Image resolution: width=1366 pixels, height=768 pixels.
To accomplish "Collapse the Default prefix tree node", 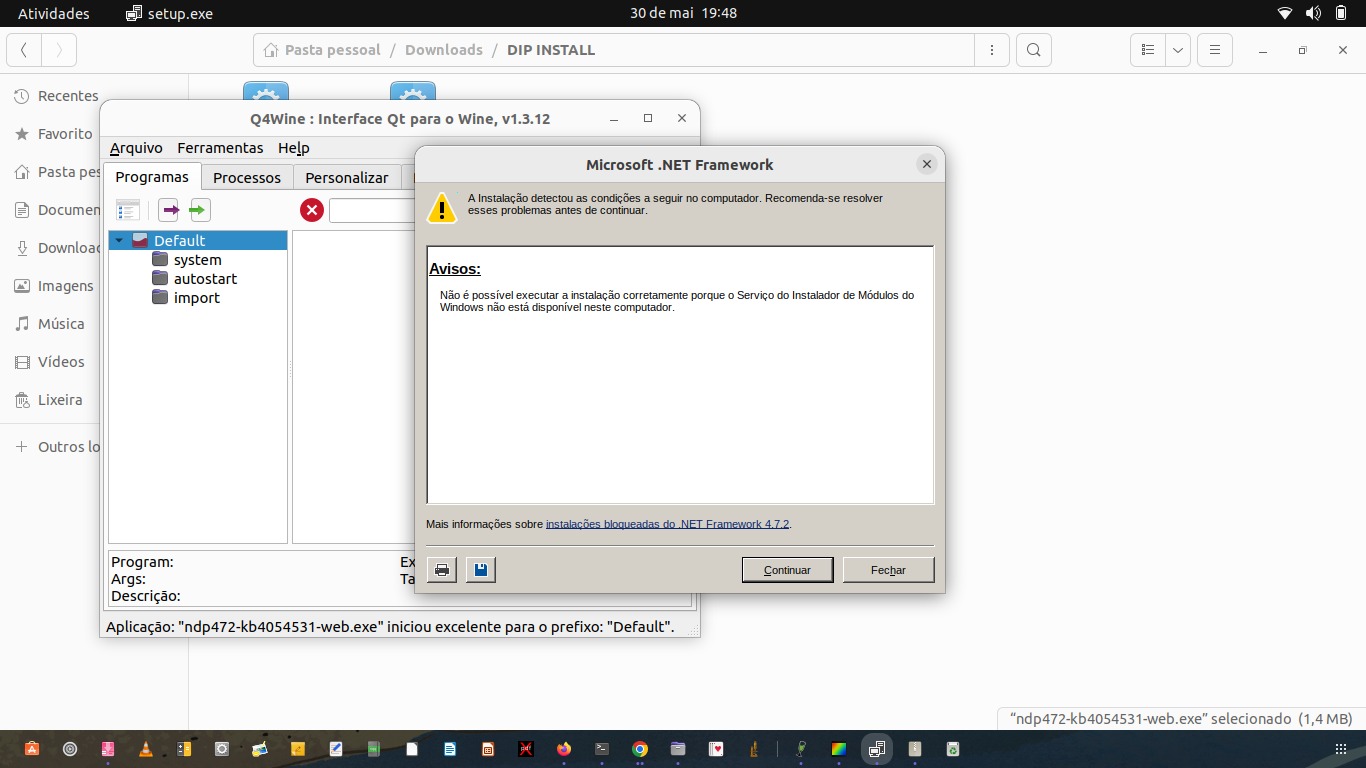I will [x=119, y=241].
